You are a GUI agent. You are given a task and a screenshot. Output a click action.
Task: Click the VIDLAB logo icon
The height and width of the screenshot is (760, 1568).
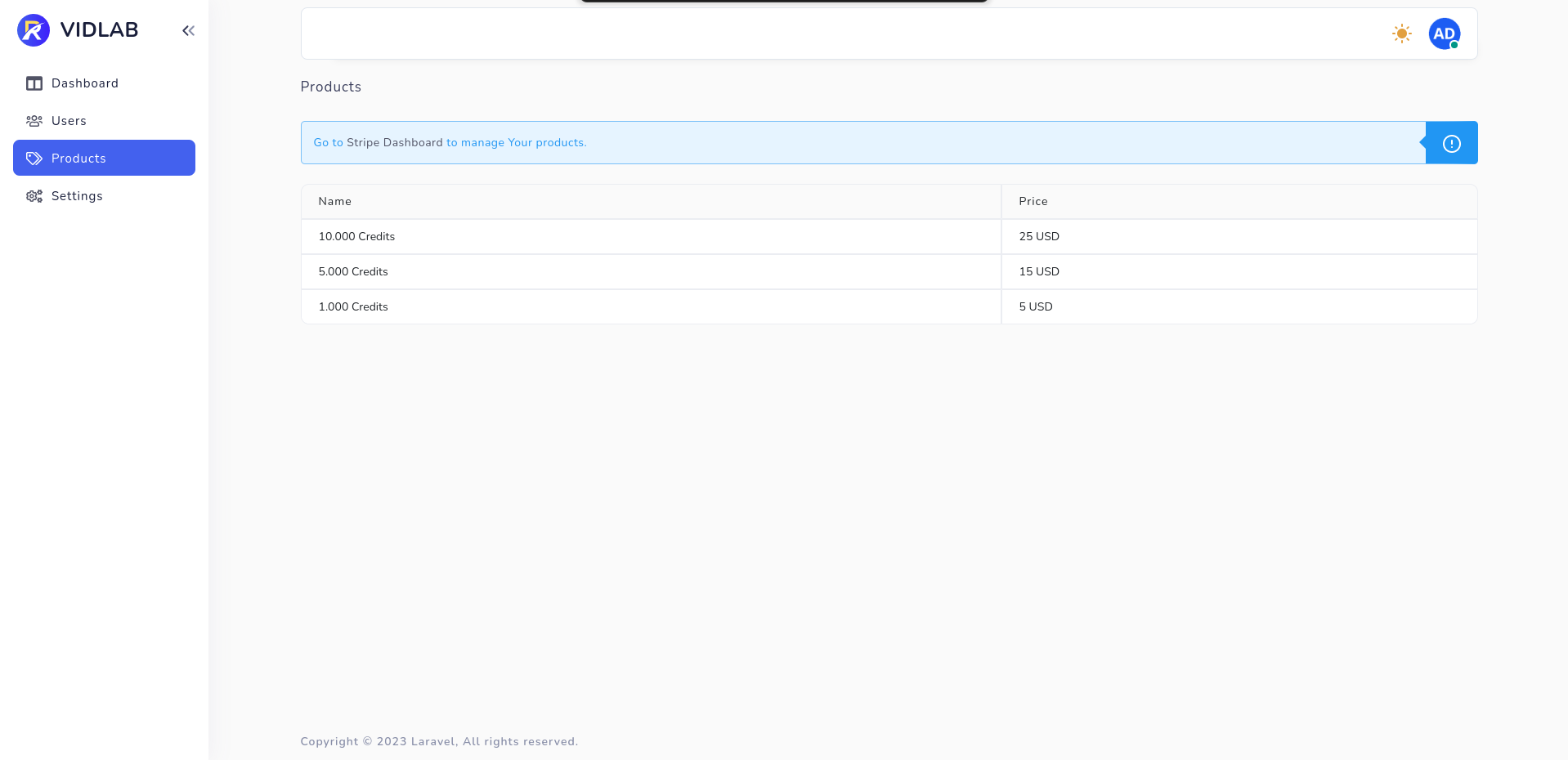click(x=34, y=30)
